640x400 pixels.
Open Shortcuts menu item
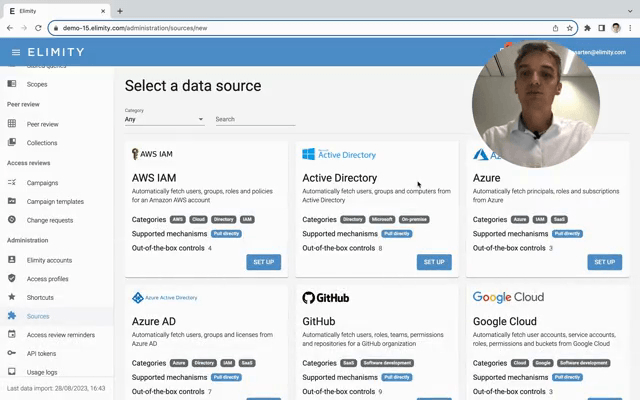pos(40,298)
